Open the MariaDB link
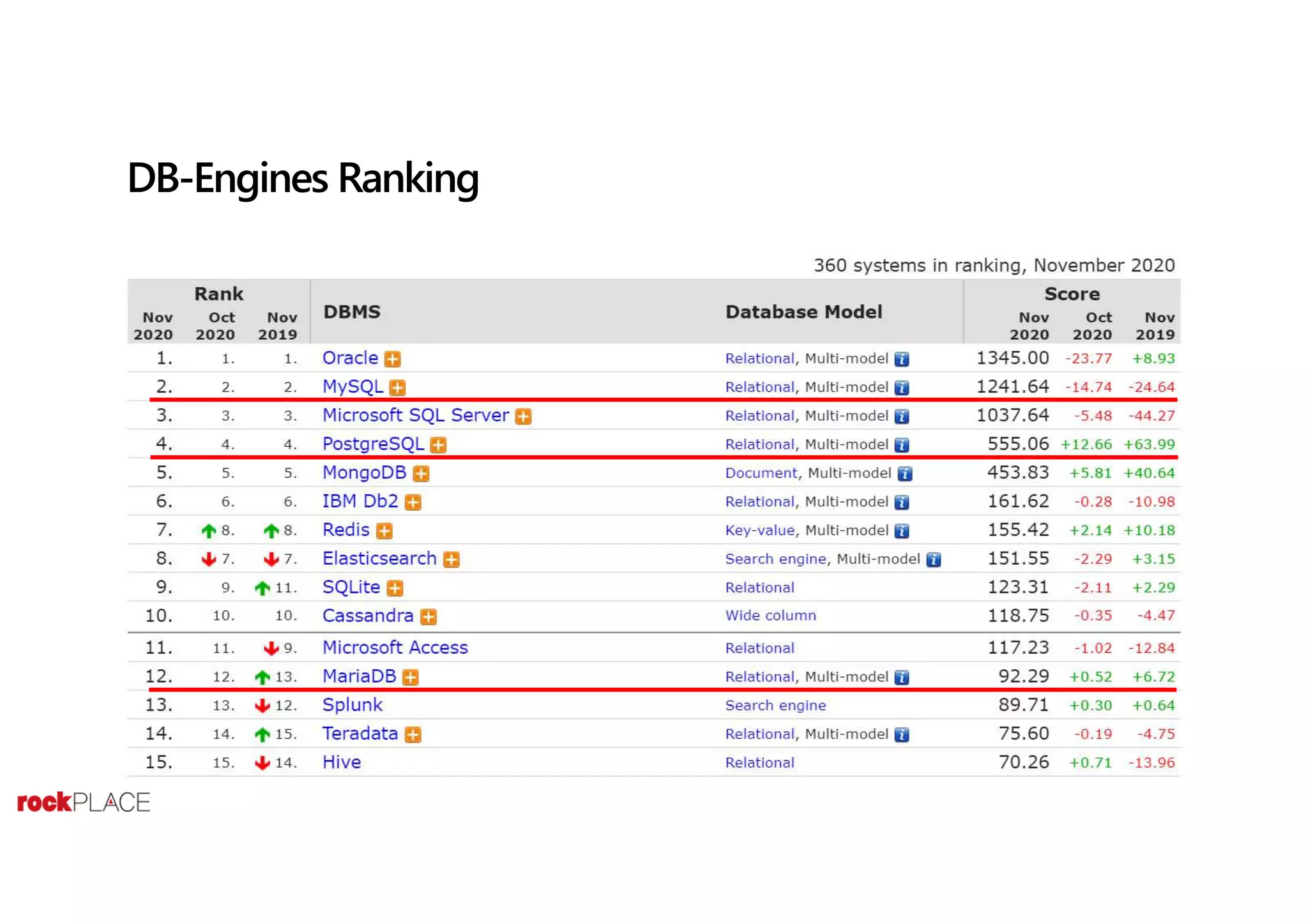 click(359, 676)
